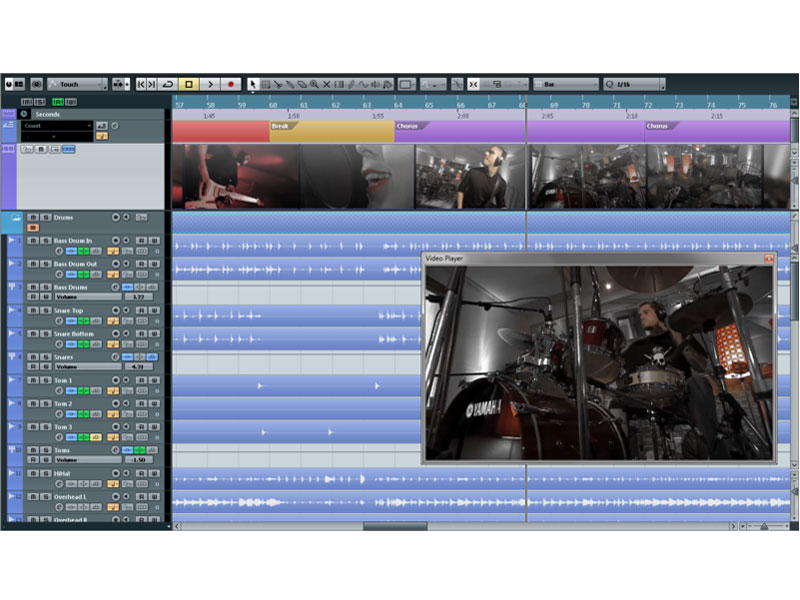
Task: Click Play on the transport bar
Action: [210, 85]
